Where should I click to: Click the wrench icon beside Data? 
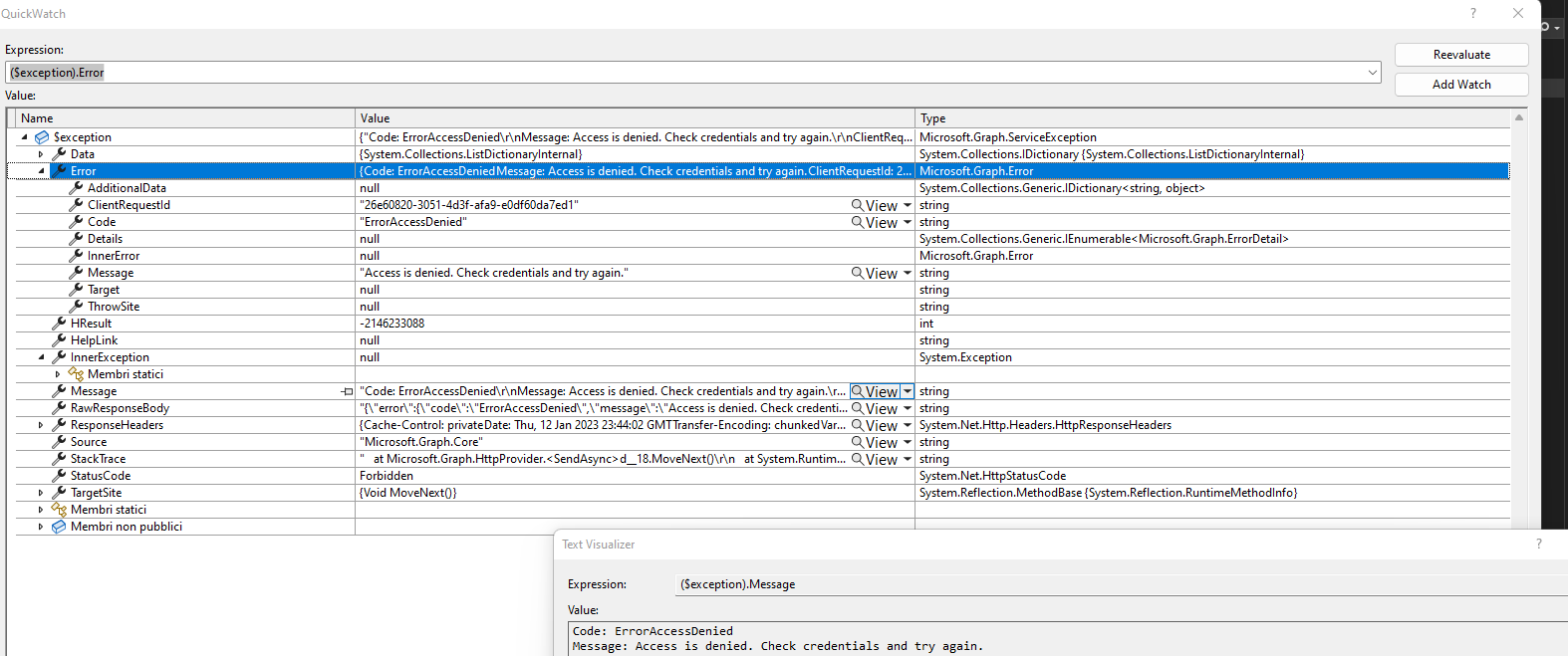(x=59, y=154)
